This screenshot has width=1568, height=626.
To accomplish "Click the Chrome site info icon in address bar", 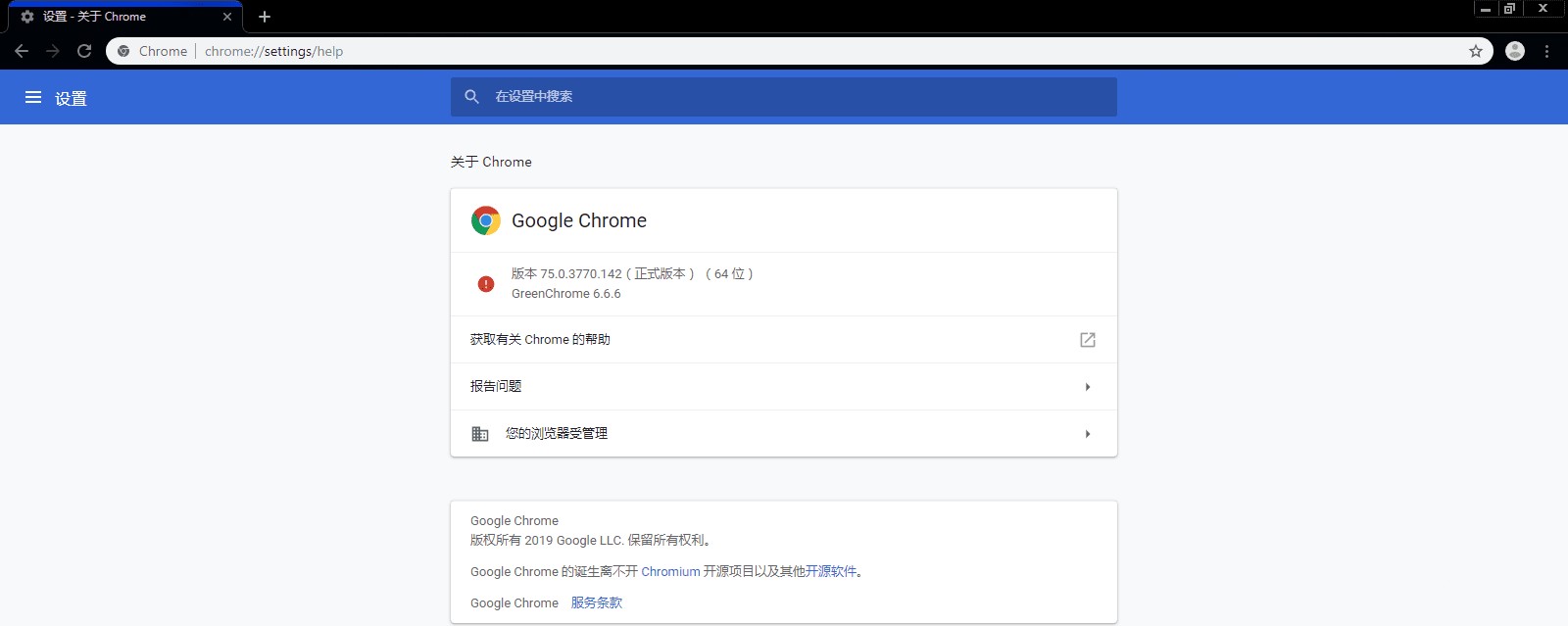I will 123,51.
